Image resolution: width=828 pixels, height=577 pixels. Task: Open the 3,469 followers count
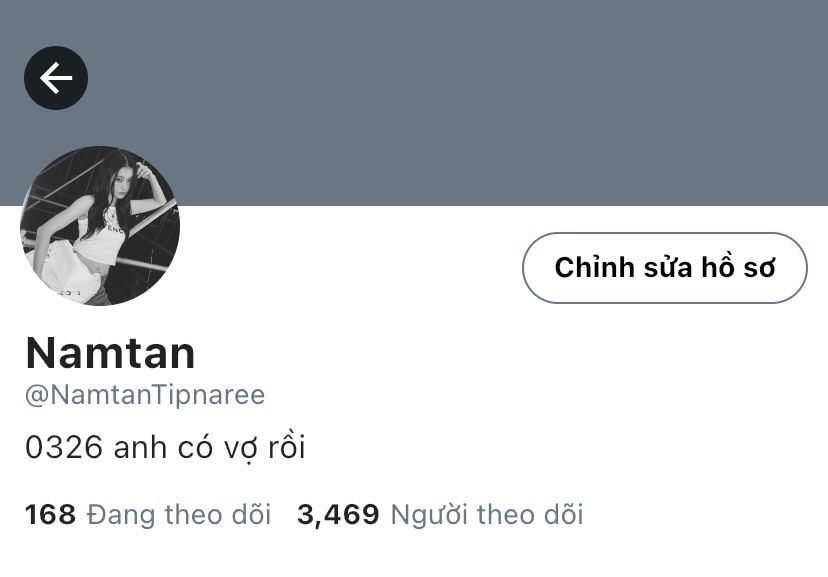pyautogui.click(x=338, y=515)
